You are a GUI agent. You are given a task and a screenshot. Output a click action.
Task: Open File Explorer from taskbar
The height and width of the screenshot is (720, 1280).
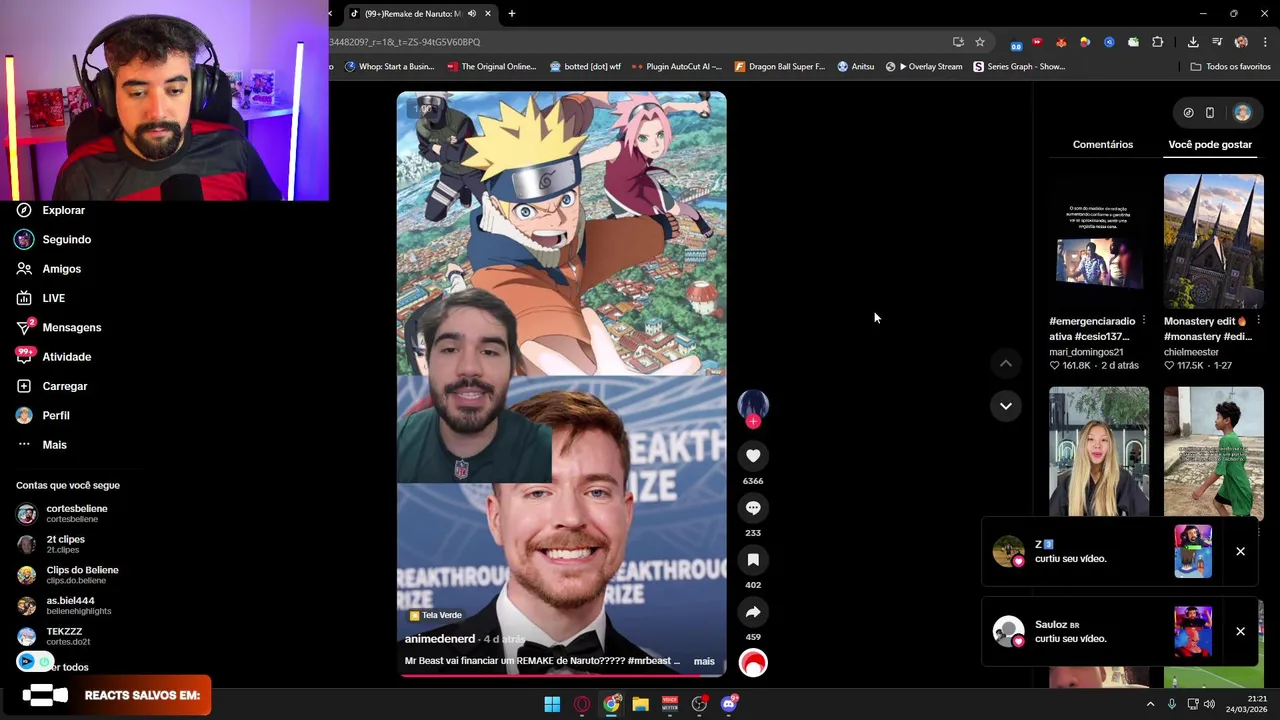click(640, 704)
